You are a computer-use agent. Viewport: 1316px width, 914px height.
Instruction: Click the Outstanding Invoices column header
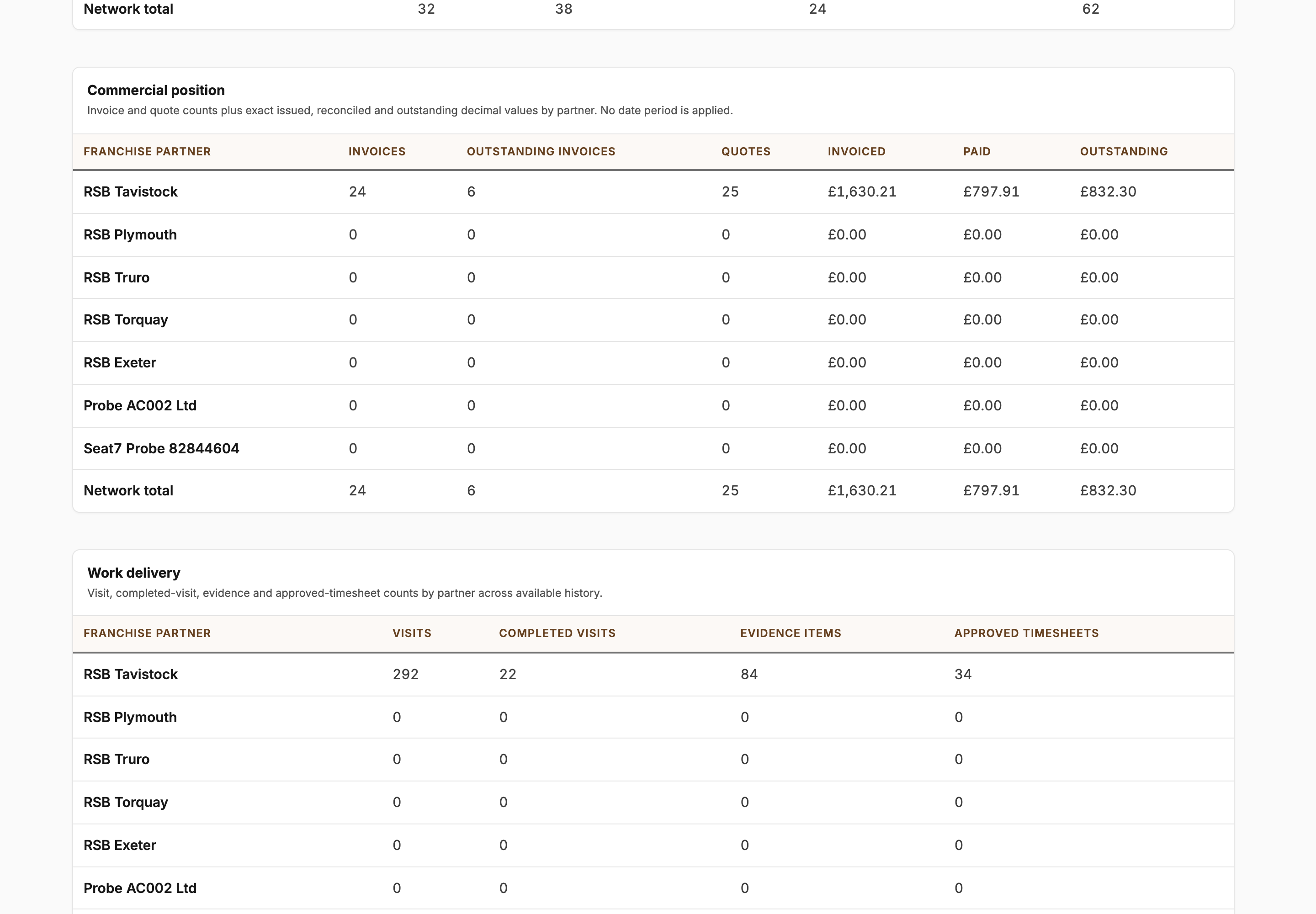(x=541, y=152)
